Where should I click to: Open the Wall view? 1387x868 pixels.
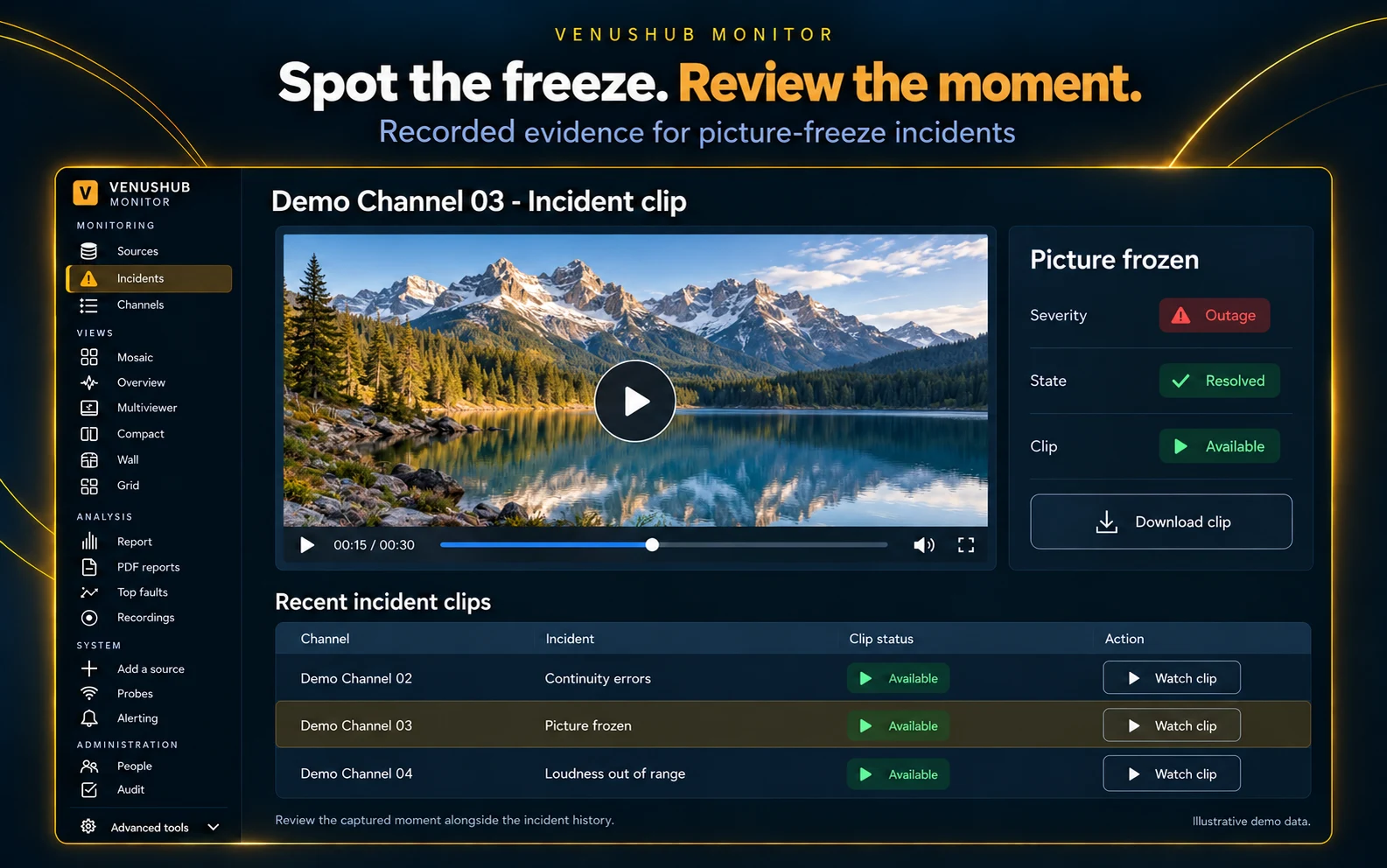click(x=128, y=459)
